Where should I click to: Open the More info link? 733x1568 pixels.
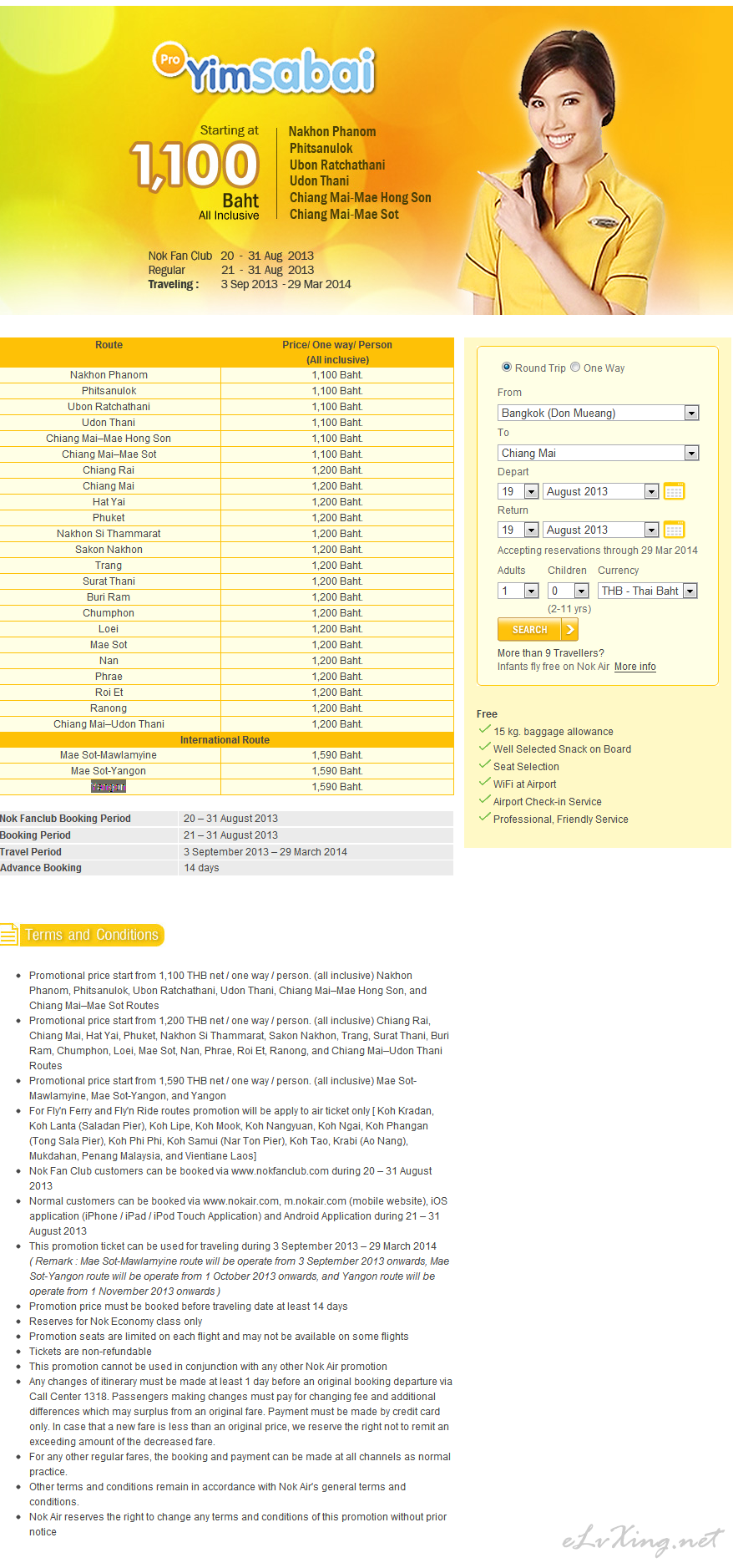635,667
